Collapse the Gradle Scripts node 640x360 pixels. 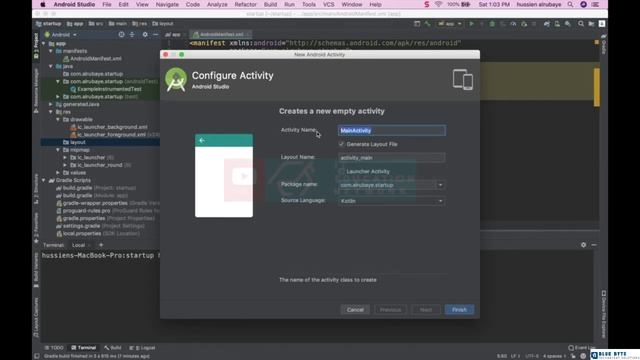(x=44, y=180)
